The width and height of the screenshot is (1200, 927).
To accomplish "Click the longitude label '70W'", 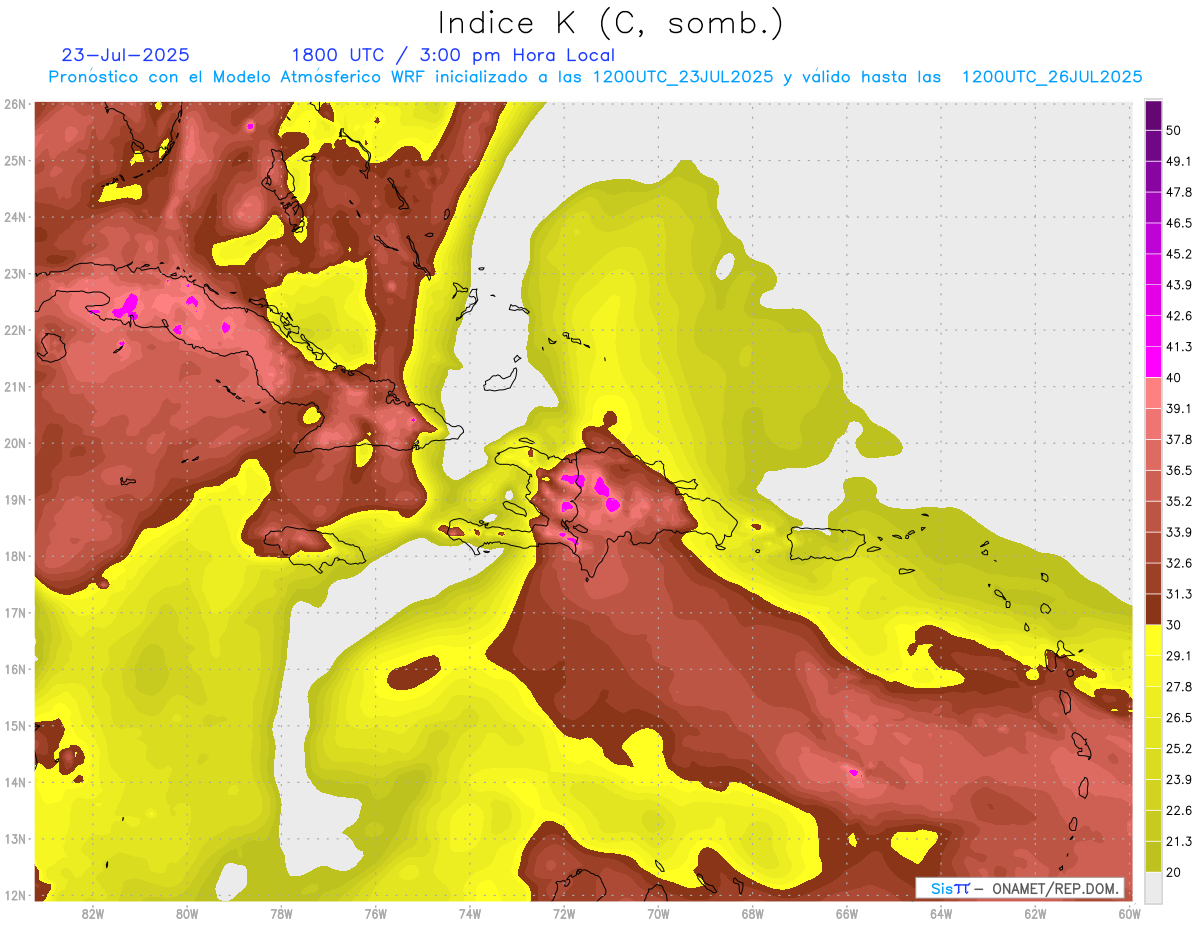I will coord(658,914).
